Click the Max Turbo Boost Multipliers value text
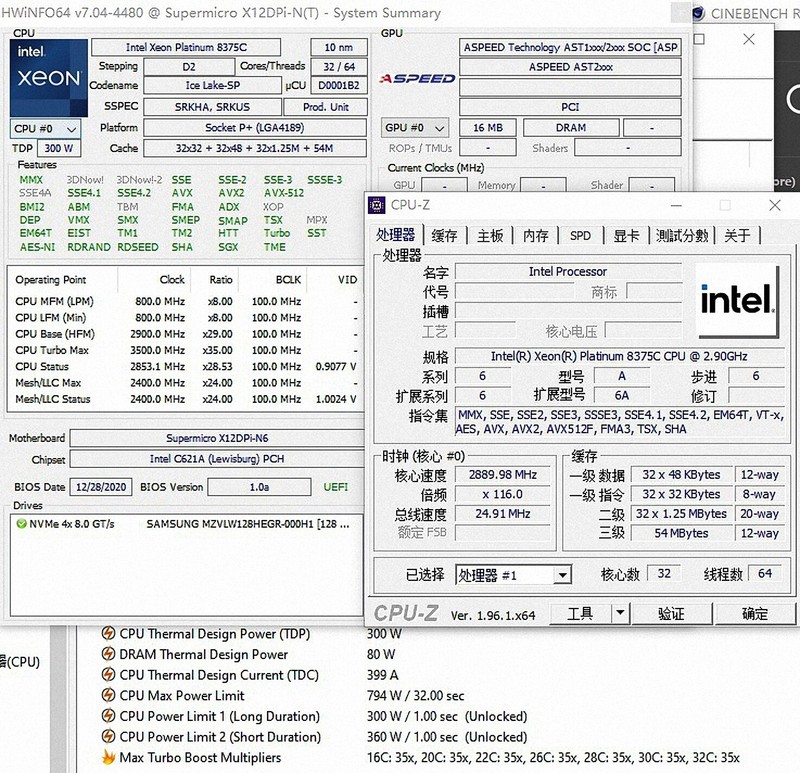 coord(553,758)
